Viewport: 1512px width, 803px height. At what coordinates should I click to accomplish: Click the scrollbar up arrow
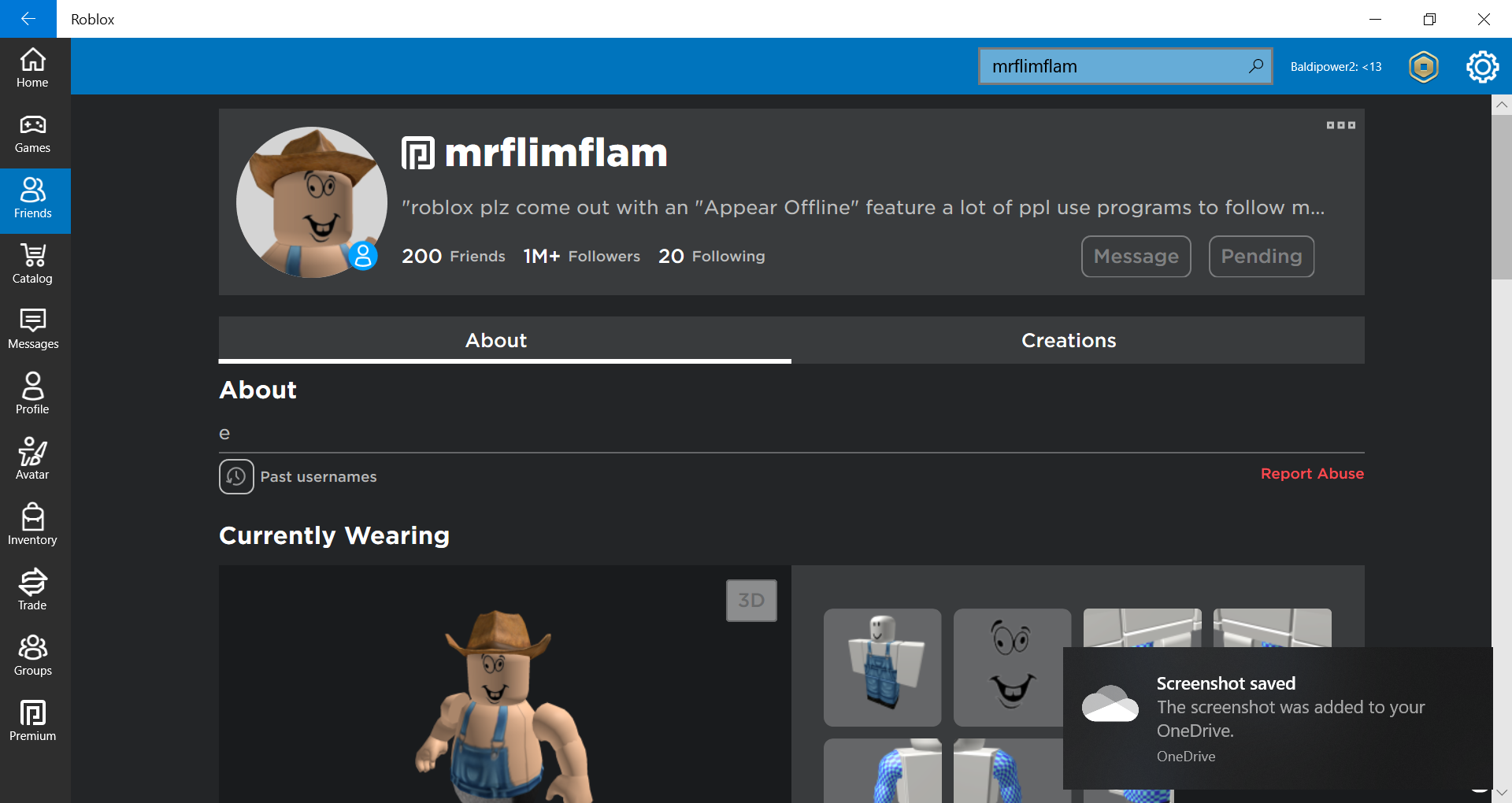point(1502,105)
